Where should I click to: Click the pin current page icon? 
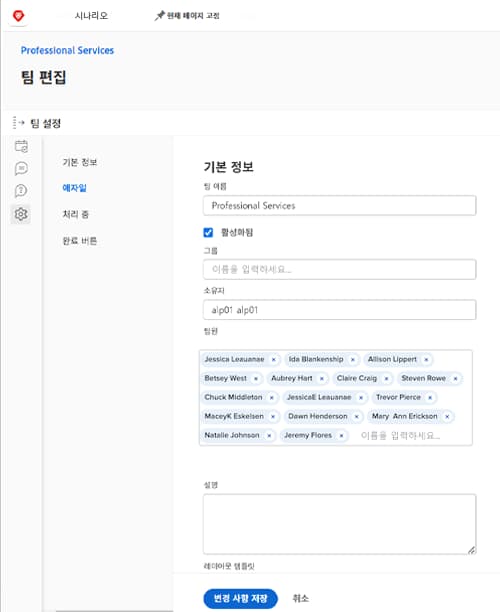(x=159, y=16)
